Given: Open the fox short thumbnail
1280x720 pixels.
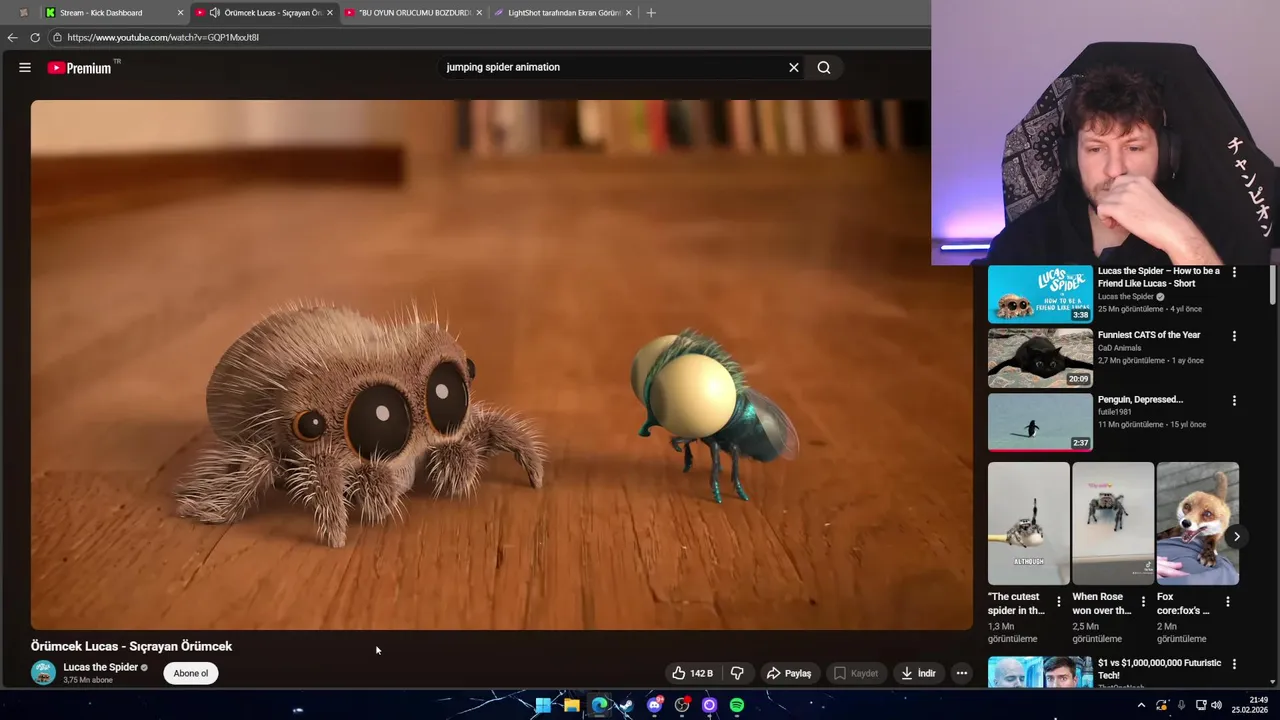Looking at the screenshot, I should click(1198, 524).
